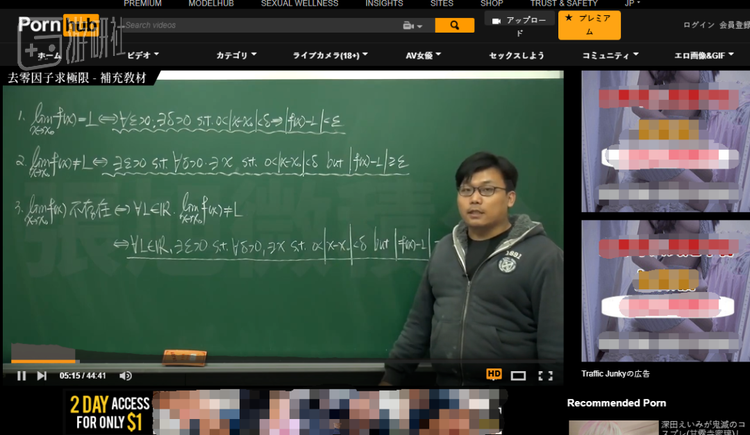Toggle theater mode view
750x435 pixels.
pos(518,376)
